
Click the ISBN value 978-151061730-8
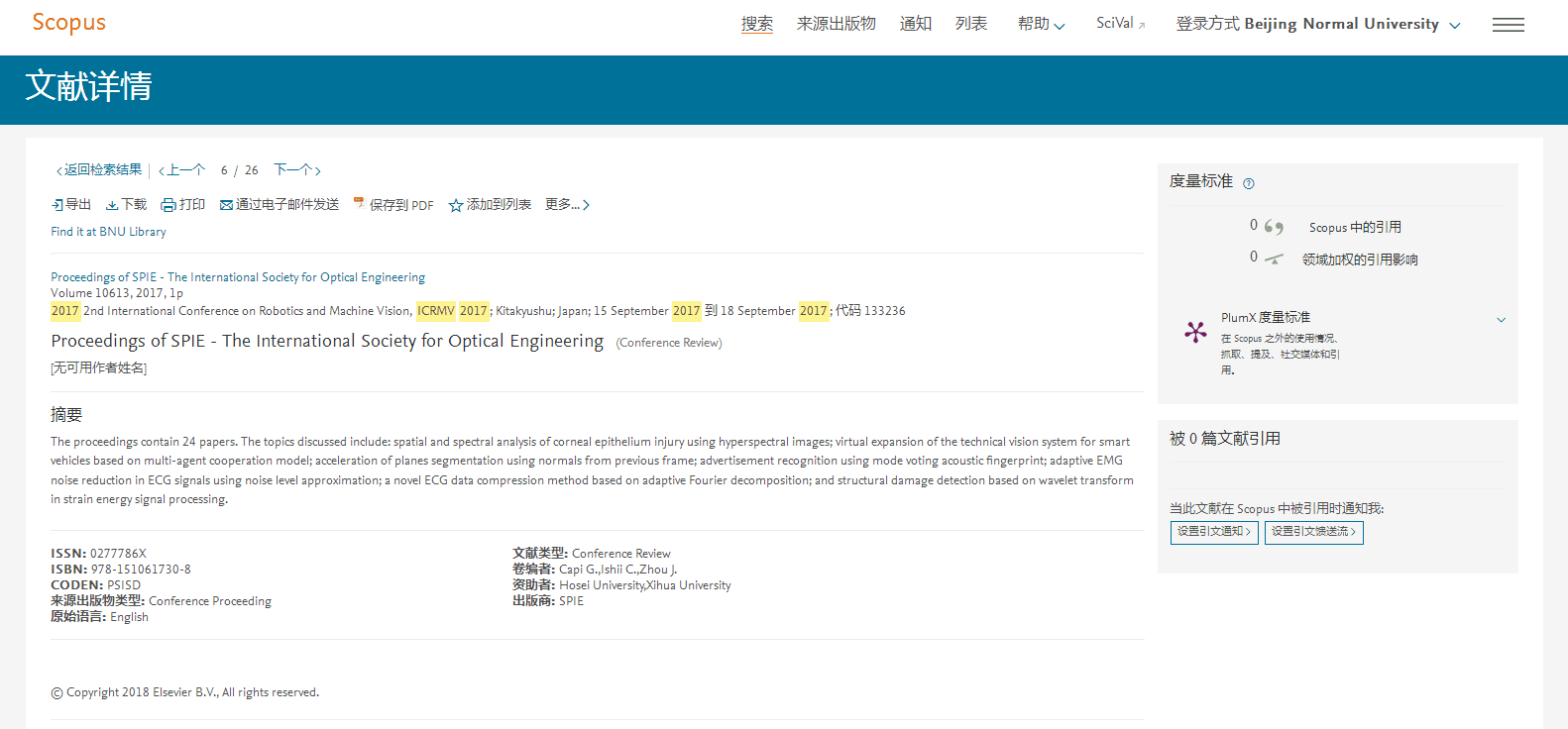click(141, 570)
